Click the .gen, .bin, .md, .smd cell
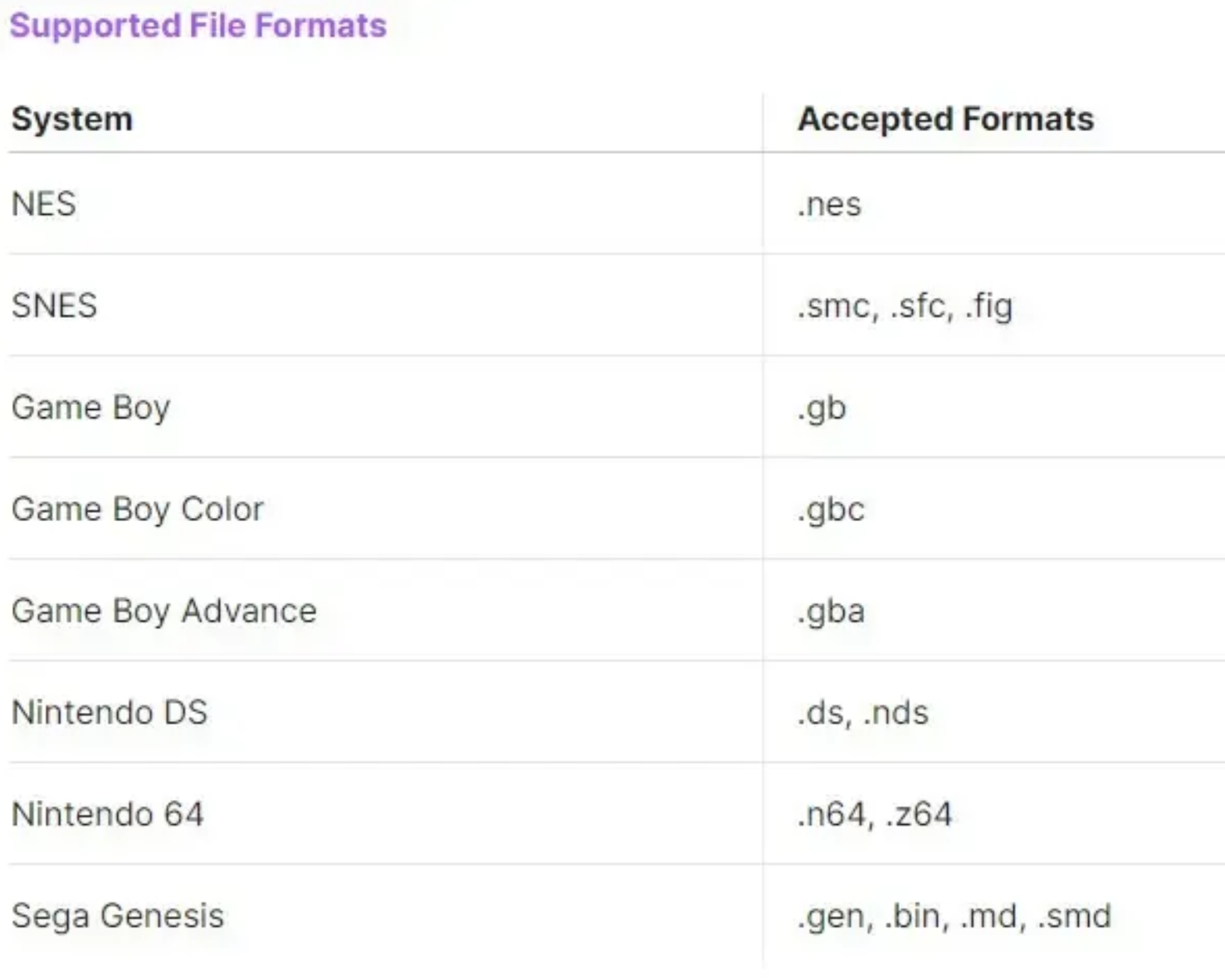The width and height of the screenshot is (1225, 980). (x=954, y=917)
